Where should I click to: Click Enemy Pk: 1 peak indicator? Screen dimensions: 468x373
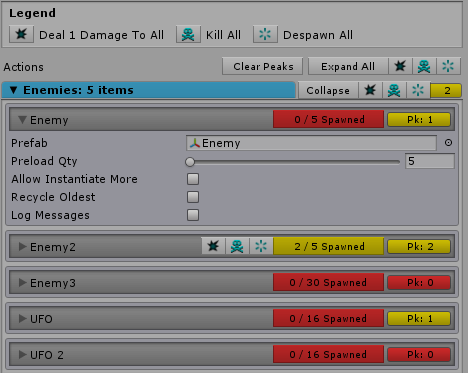419,119
